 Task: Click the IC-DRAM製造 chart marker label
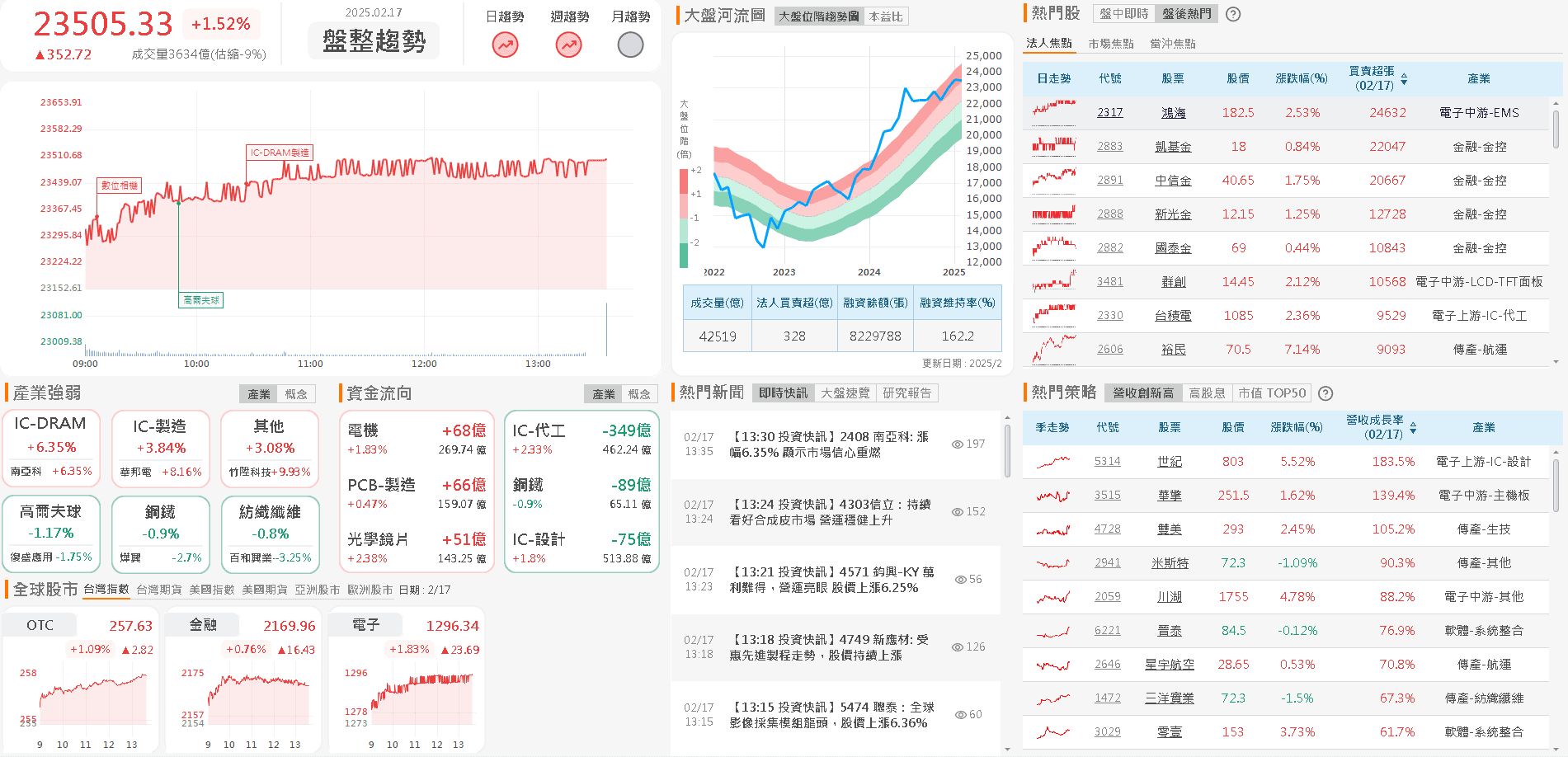click(x=280, y=153)
